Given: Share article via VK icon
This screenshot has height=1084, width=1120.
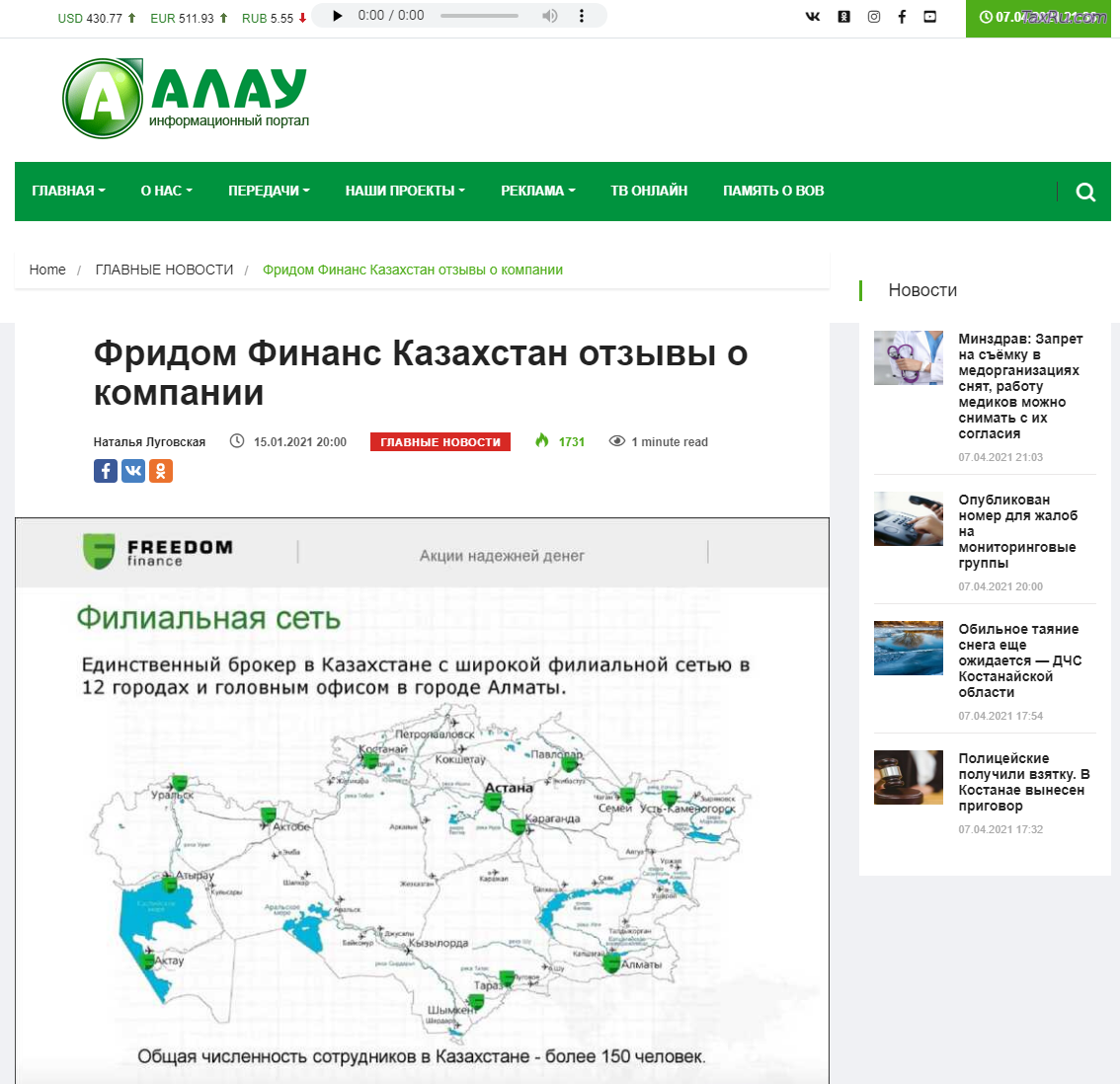Looking at the screenshot, I should click(x=132, y=471).
